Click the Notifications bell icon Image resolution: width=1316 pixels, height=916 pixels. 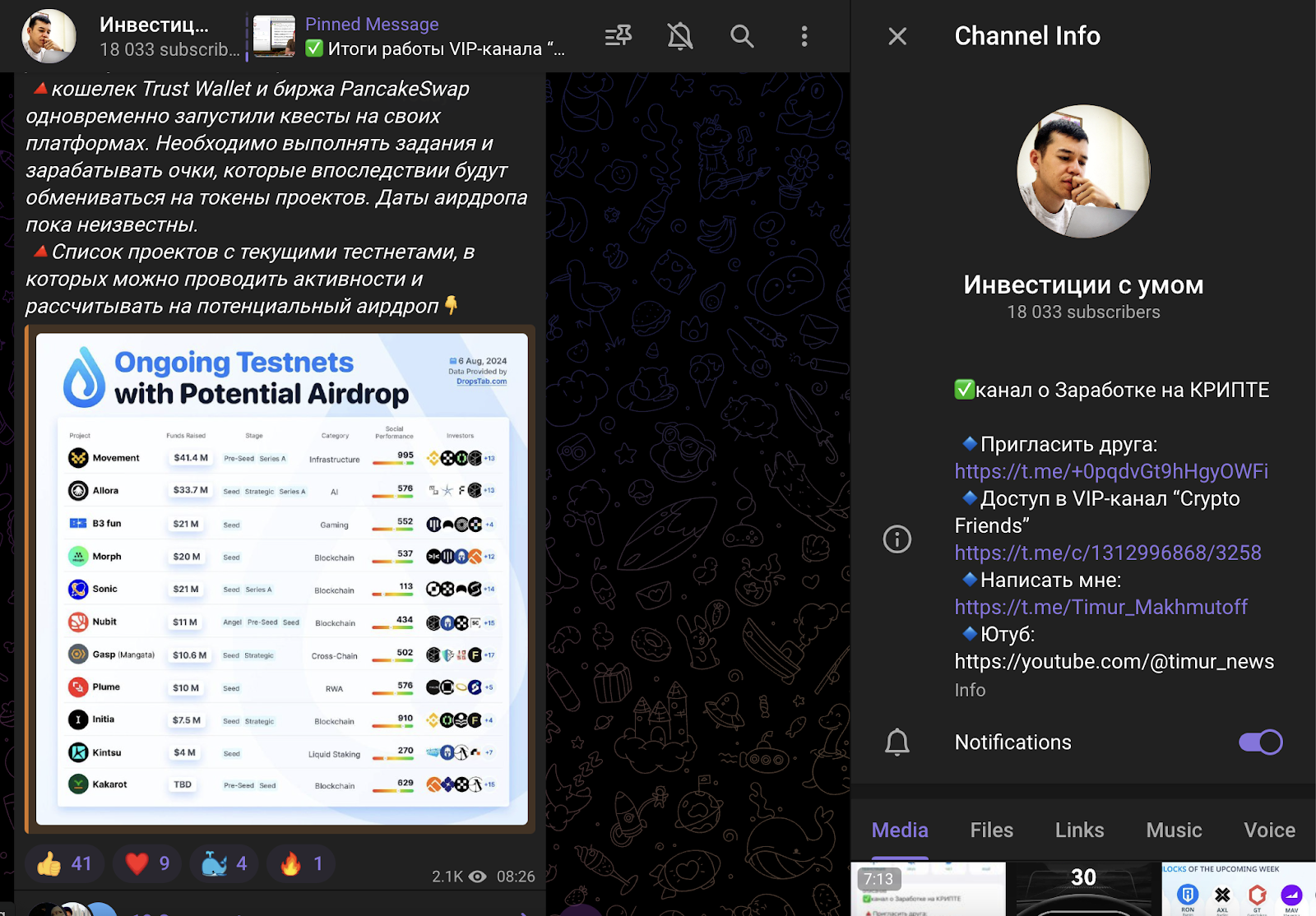pos(897,743)
